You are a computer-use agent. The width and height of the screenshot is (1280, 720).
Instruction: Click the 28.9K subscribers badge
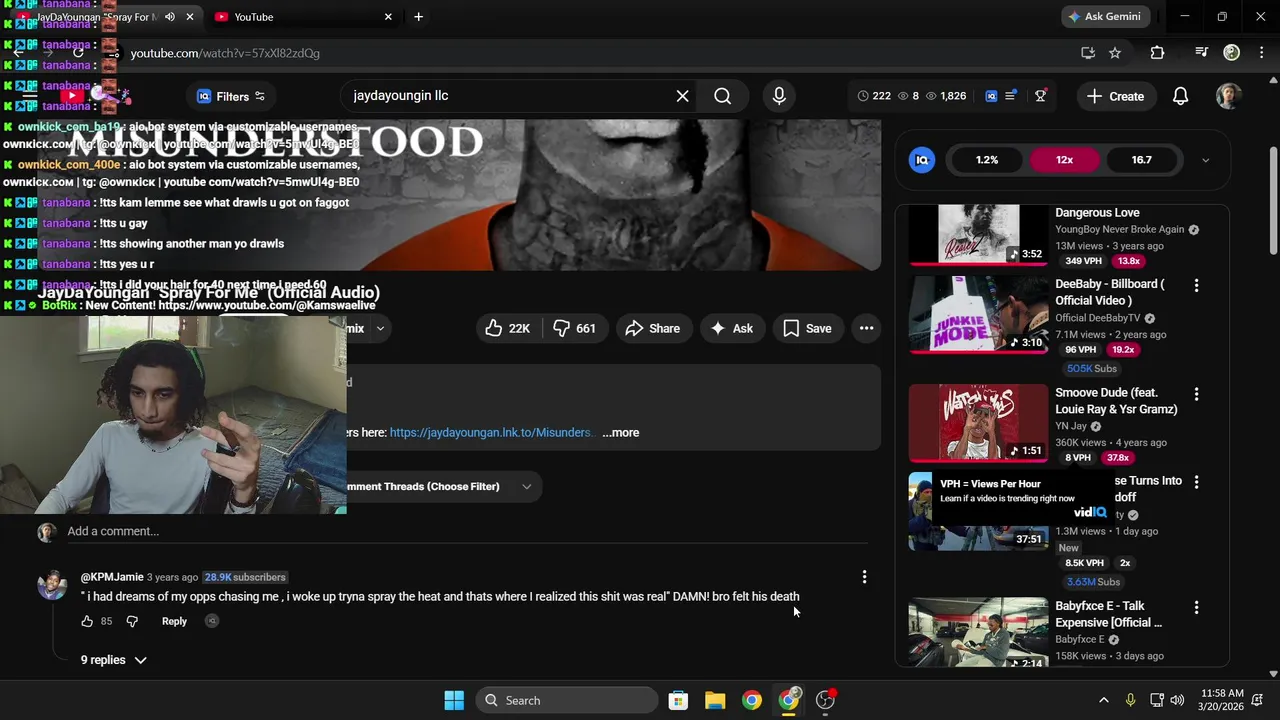(246, 577)
